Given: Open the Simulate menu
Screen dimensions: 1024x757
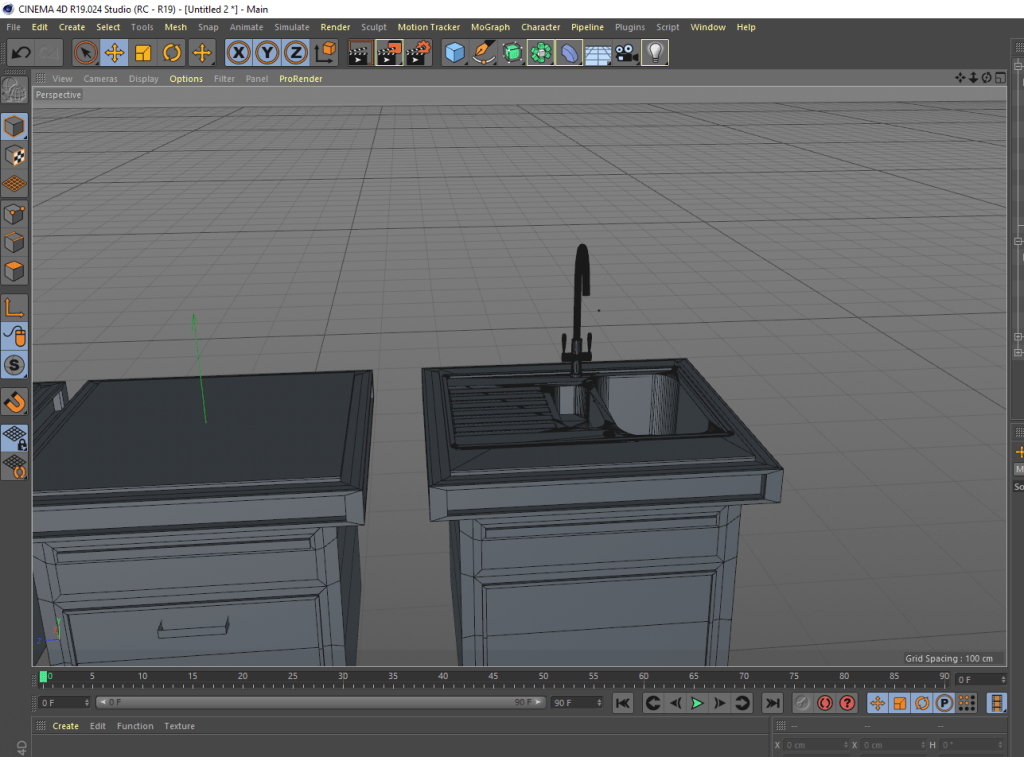Looking at the screenshot, I should point(291,27).
